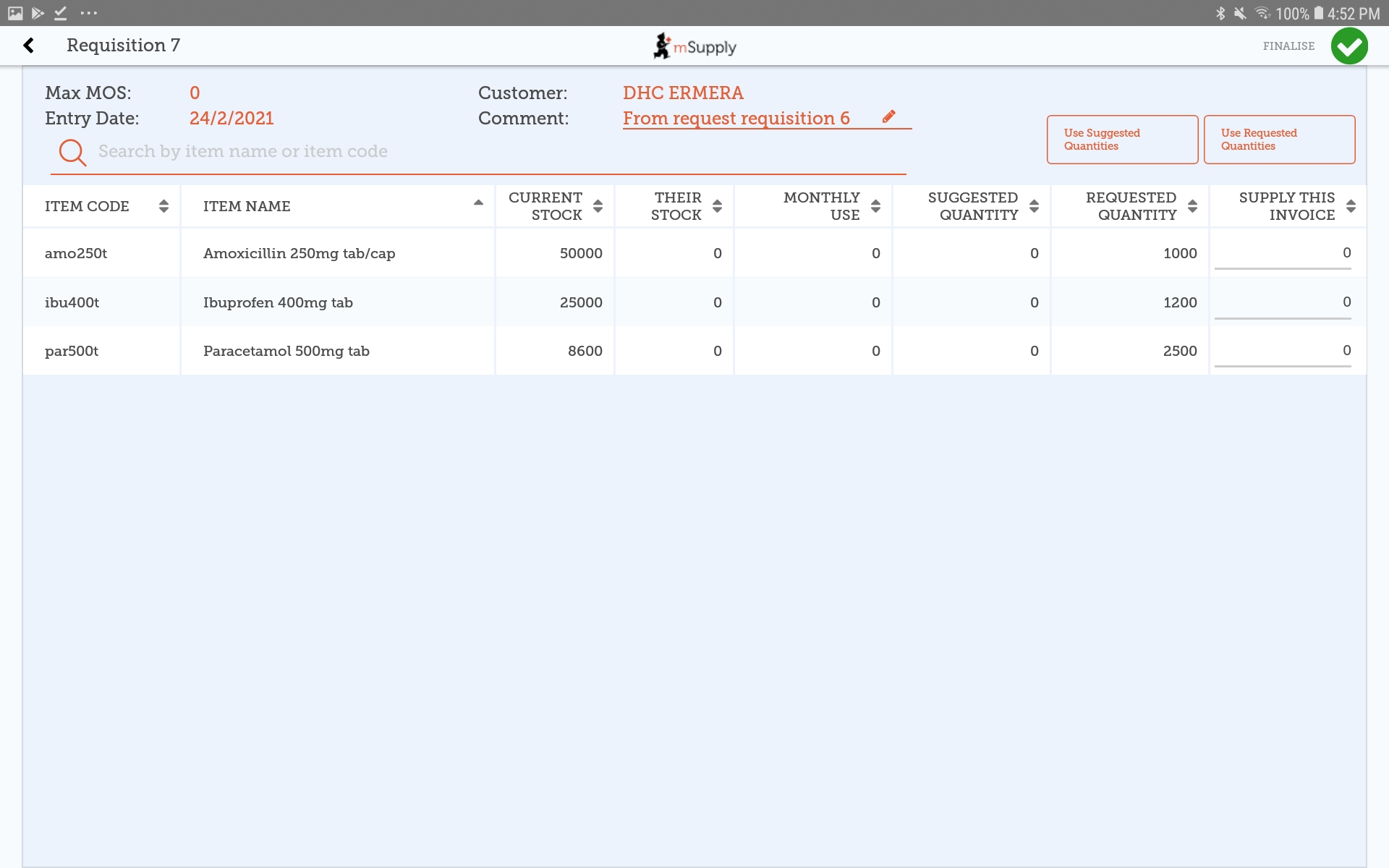Click the FINALISE text label
This screenshot has width=1389, height=868.
[x=1288, y=46]
